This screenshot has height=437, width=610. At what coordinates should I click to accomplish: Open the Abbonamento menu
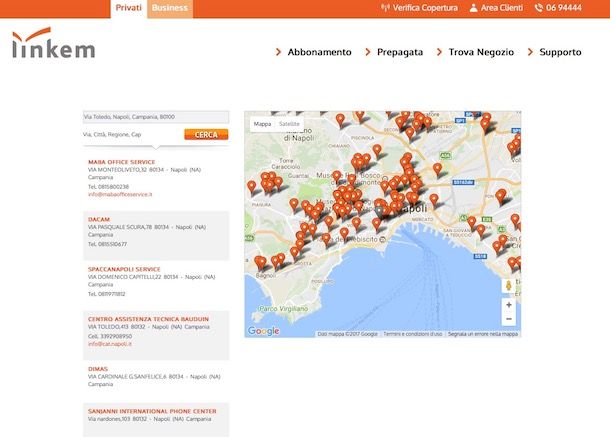(x=319, y=52)
